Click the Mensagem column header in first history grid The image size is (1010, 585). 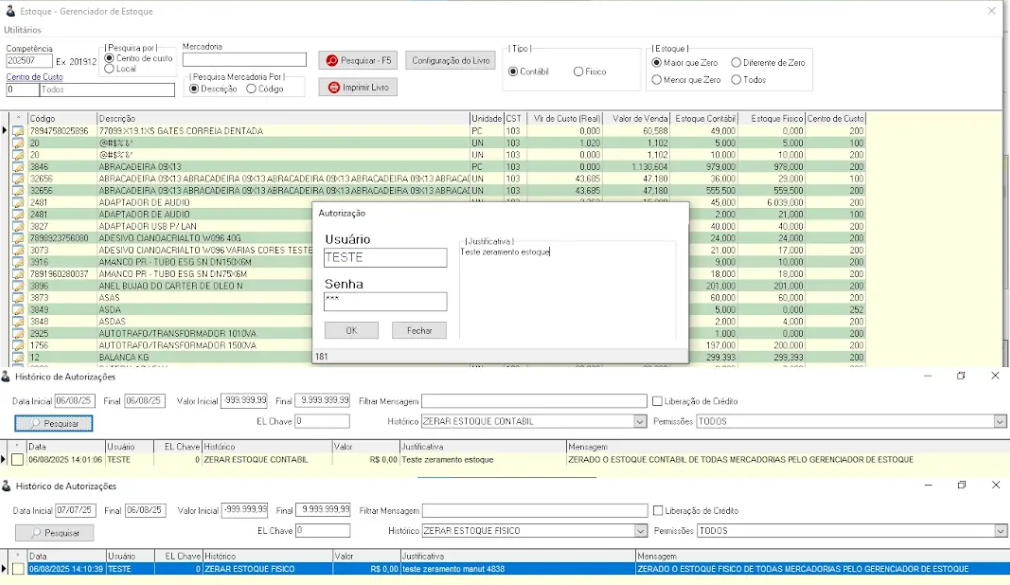point(786,446)
